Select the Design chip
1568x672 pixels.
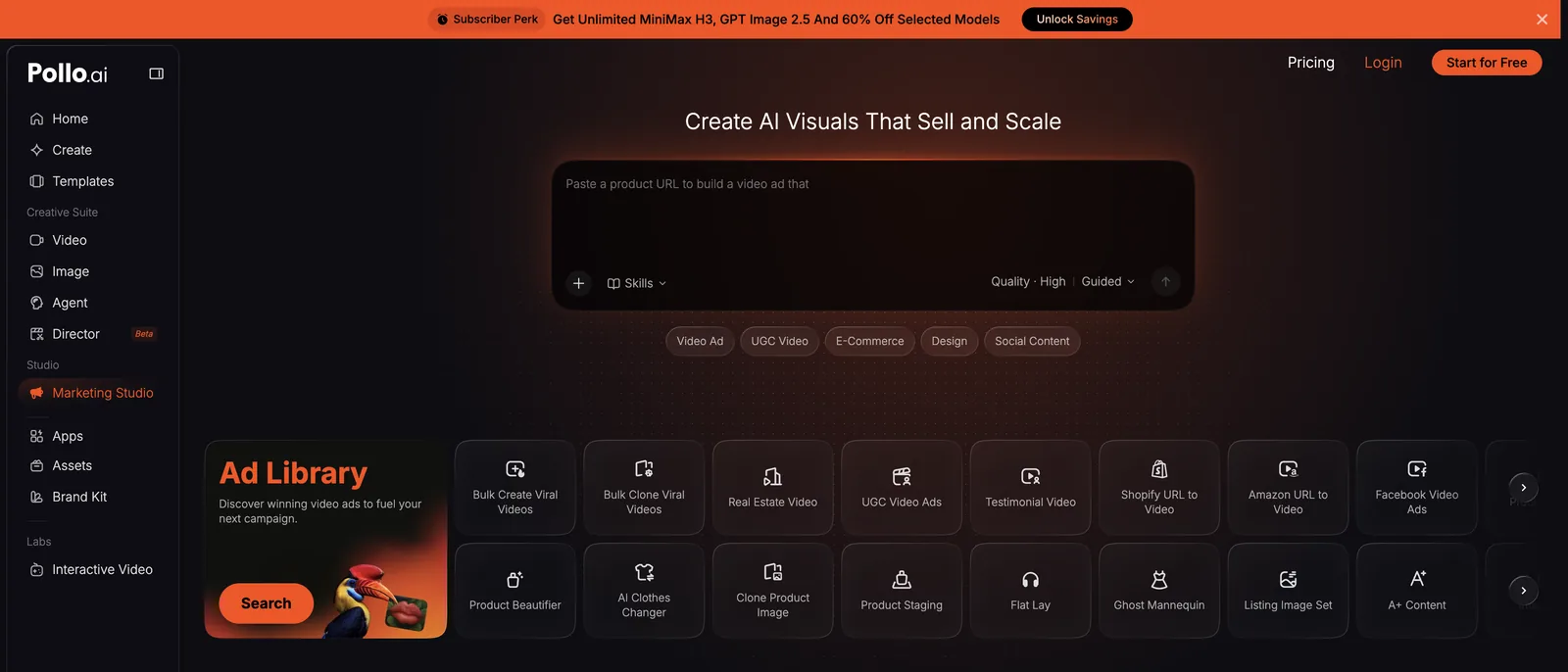tap(950, 341)
